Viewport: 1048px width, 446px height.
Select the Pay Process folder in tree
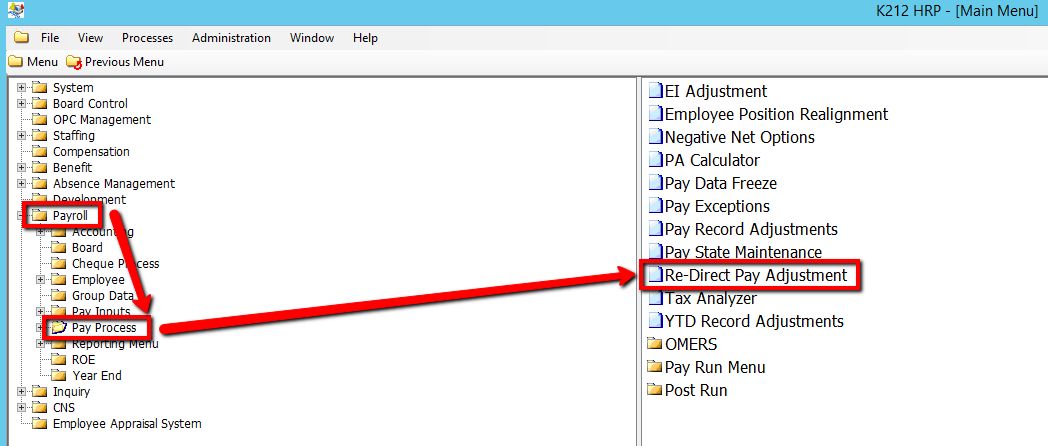tap(104, 328)
